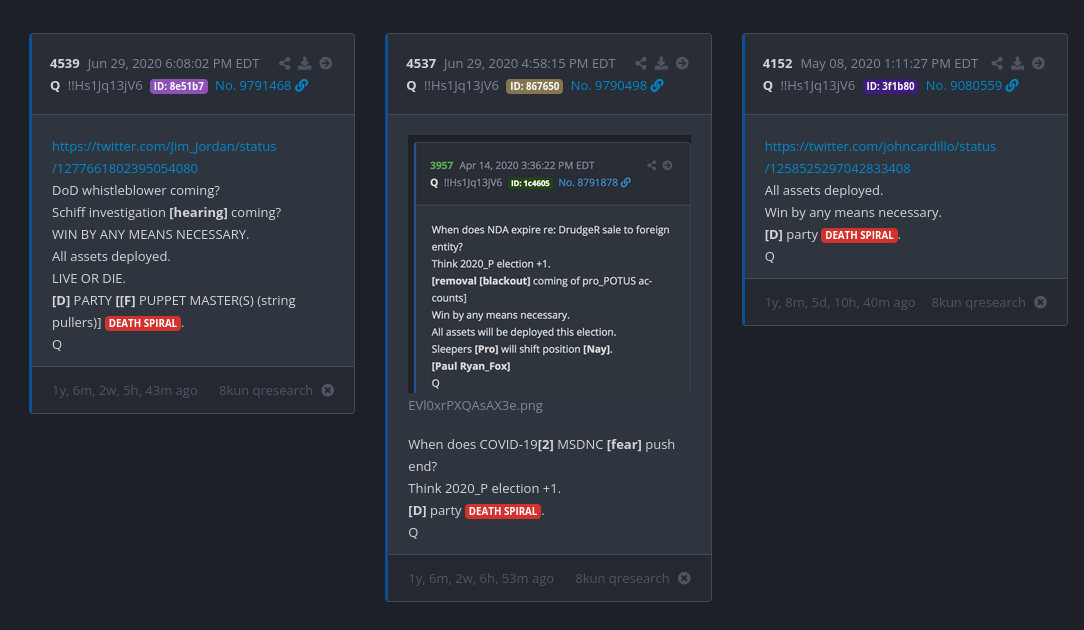The height and width of the screenshot is (630, 1084).
Task: Click the ID: 867650 tan badge
Action: point(534,86)
